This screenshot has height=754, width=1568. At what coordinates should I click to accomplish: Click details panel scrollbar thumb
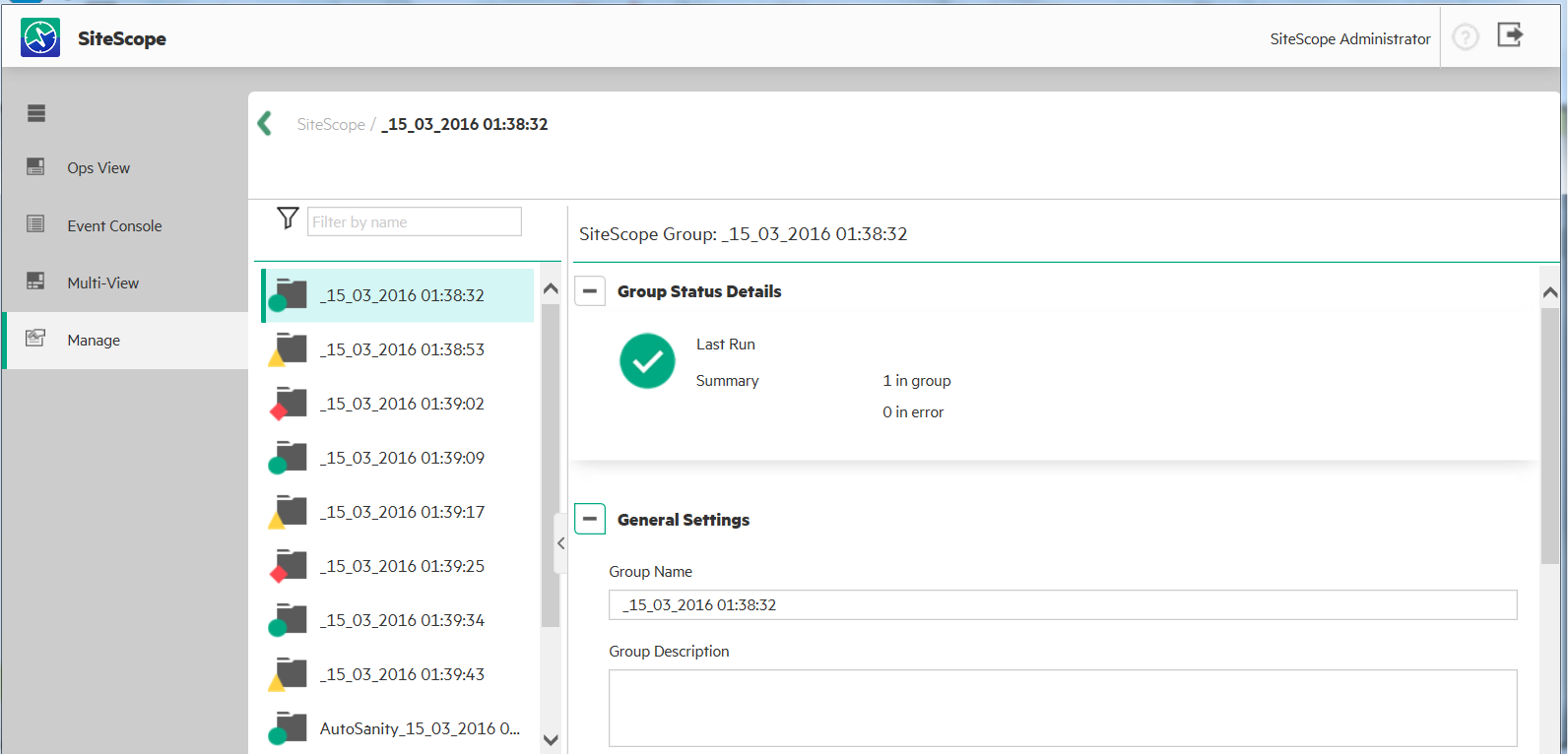click(x=1550, y=436)
